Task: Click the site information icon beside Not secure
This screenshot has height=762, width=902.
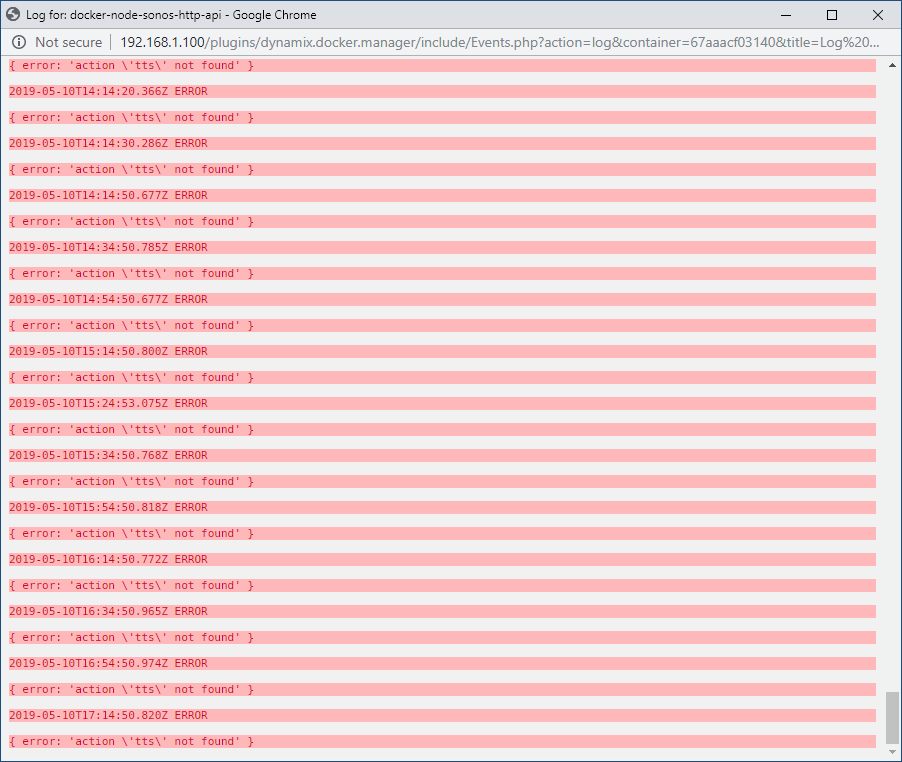Action: [x=19, y=42]
